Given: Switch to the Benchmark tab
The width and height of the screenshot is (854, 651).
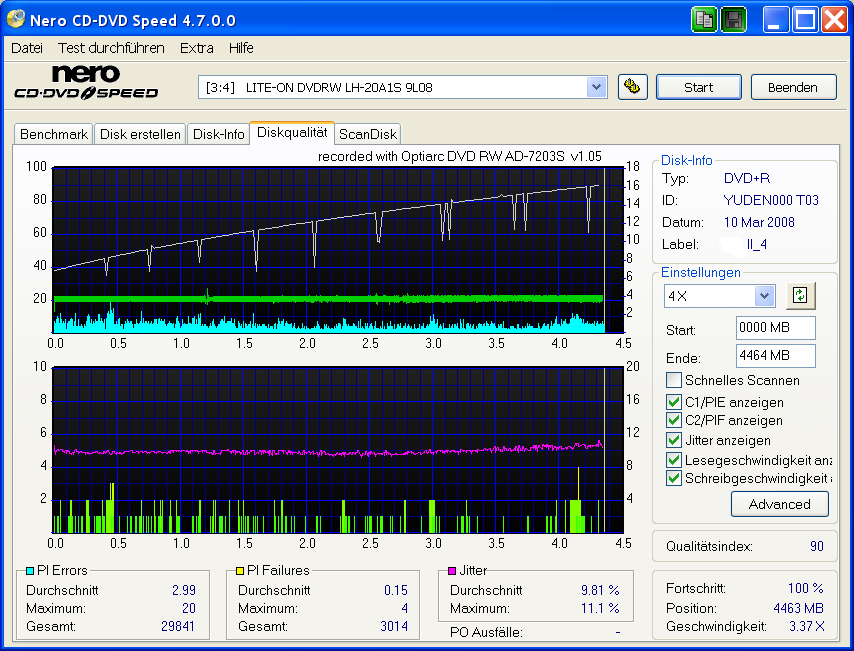Looking at the screenshot, I should pos(53,133).
